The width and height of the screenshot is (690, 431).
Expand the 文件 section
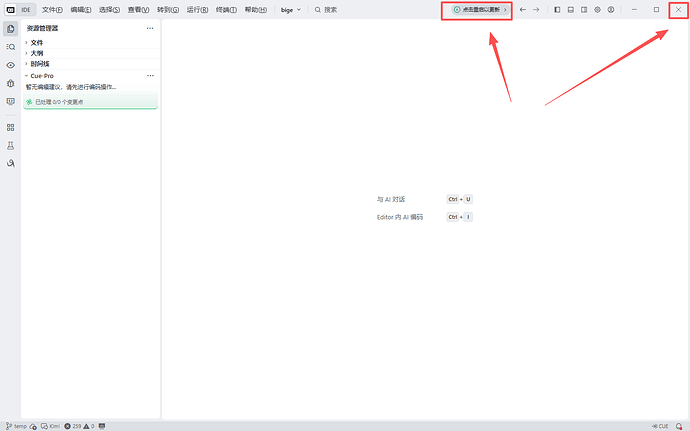[x=91, y=43]
